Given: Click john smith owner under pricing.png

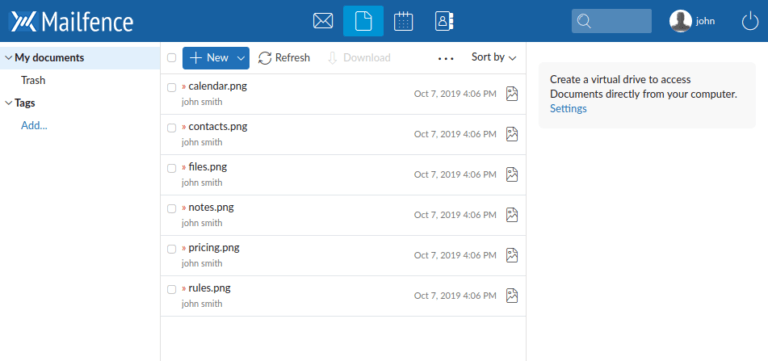Looking at the screenshot, I should point(202,264).
